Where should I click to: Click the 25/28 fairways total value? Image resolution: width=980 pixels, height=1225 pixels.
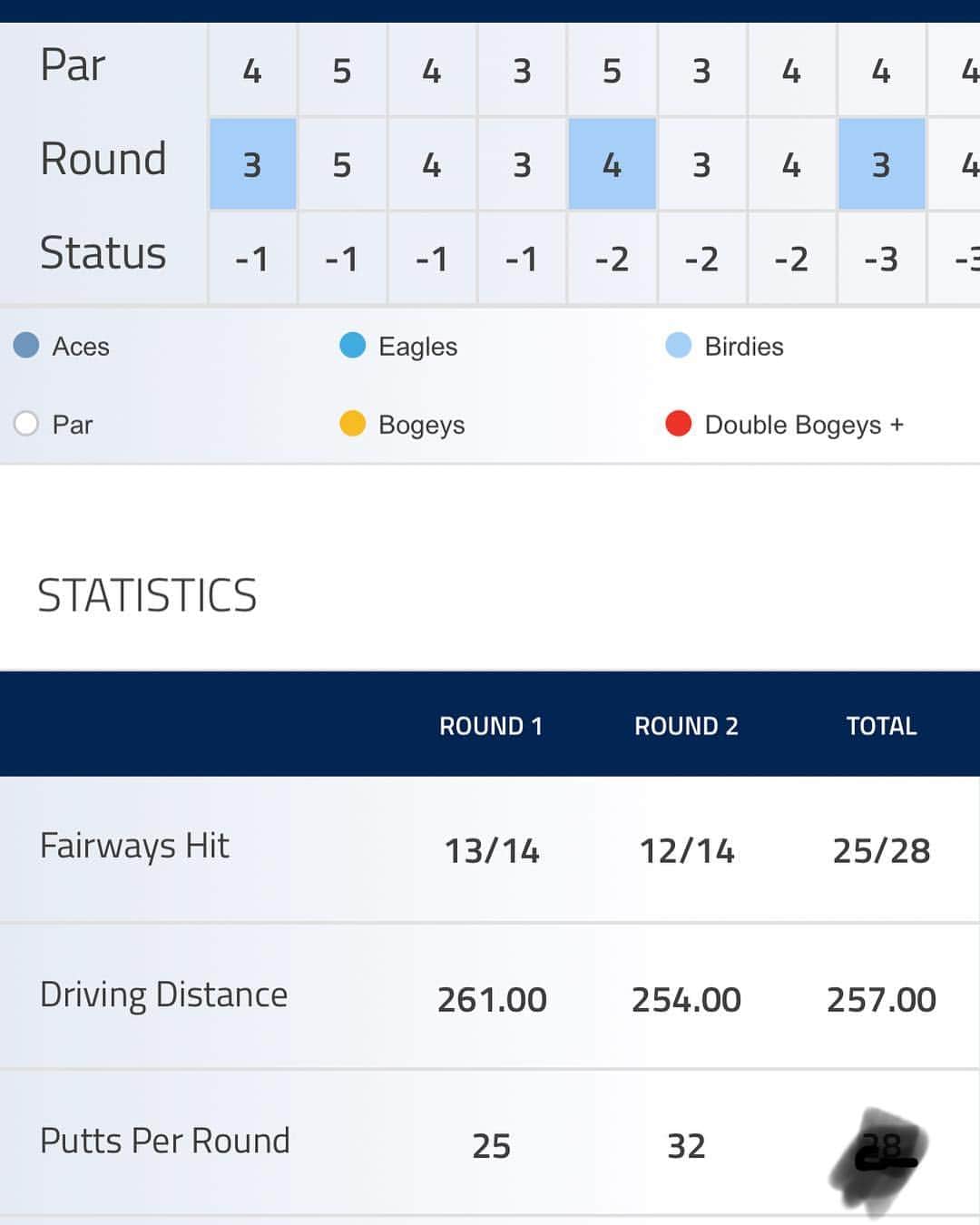[881, 851]
